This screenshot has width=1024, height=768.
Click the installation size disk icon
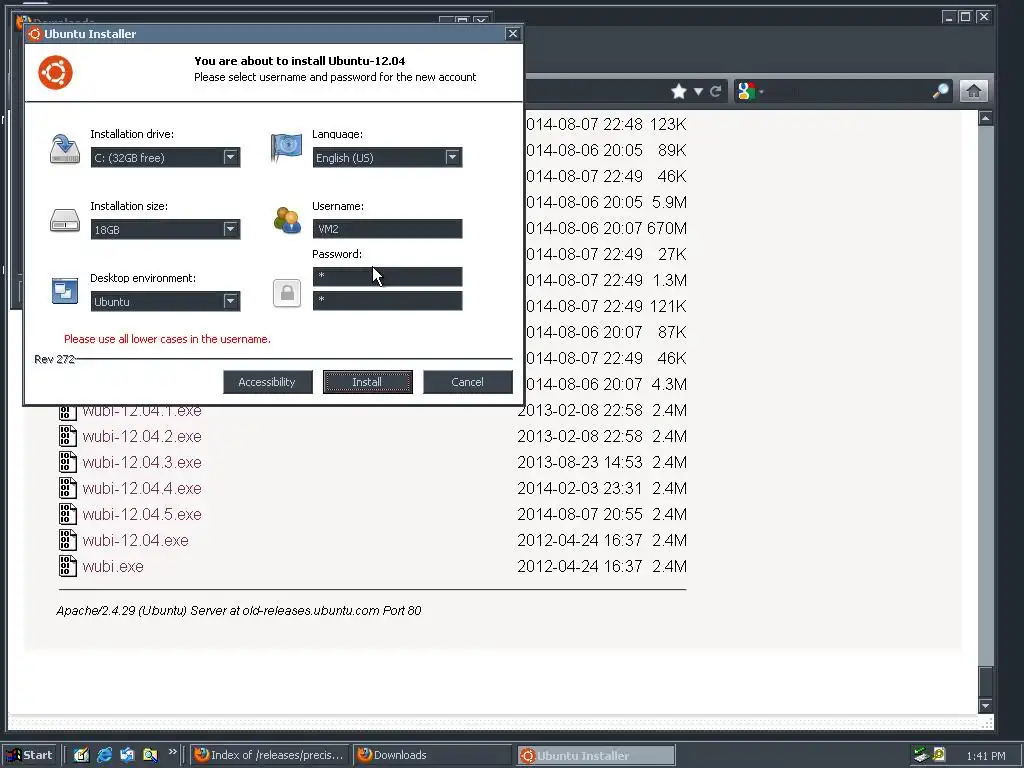(65, 221)
